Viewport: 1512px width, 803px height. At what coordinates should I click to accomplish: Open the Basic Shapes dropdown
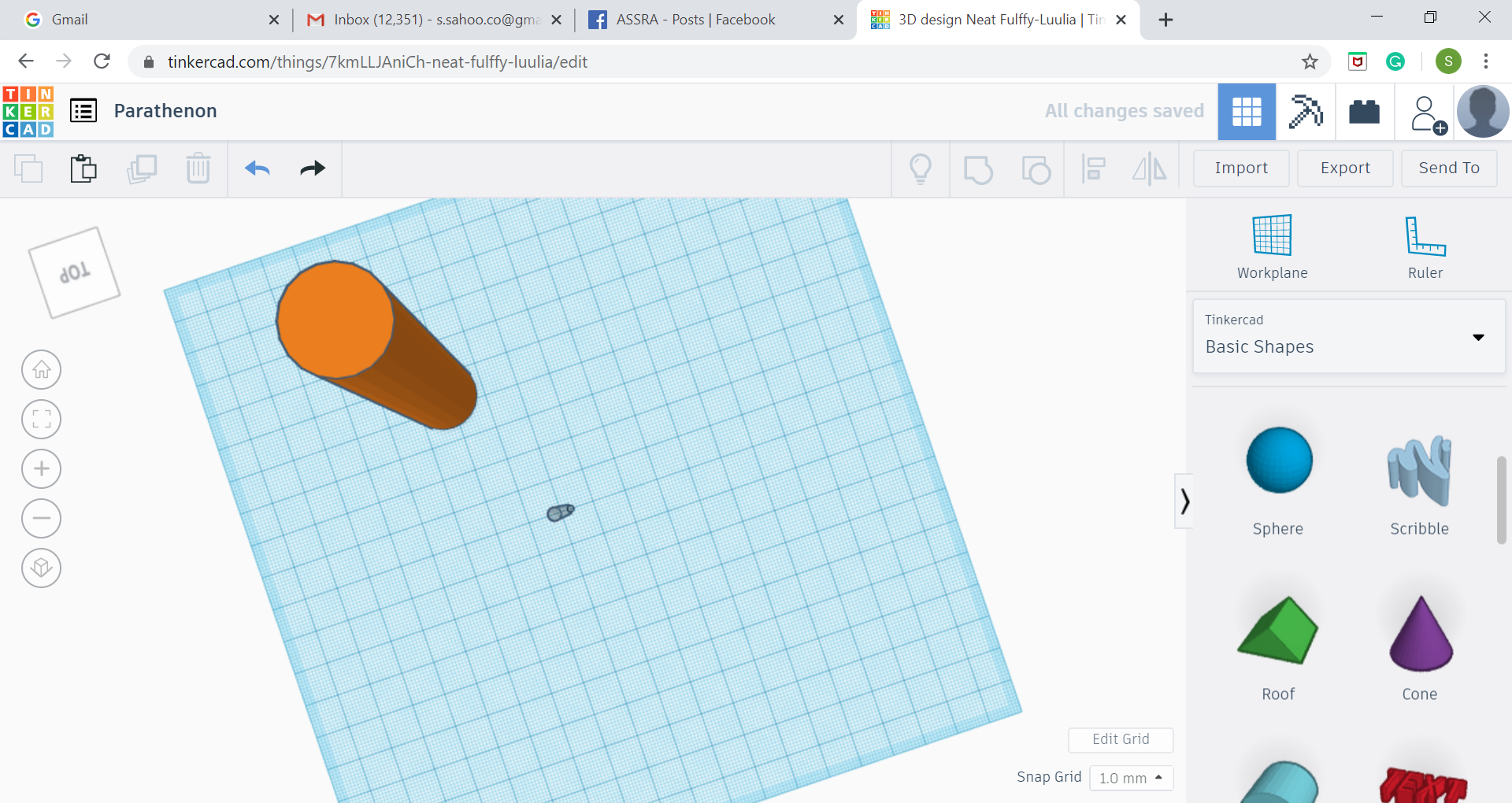point(1349,336)
